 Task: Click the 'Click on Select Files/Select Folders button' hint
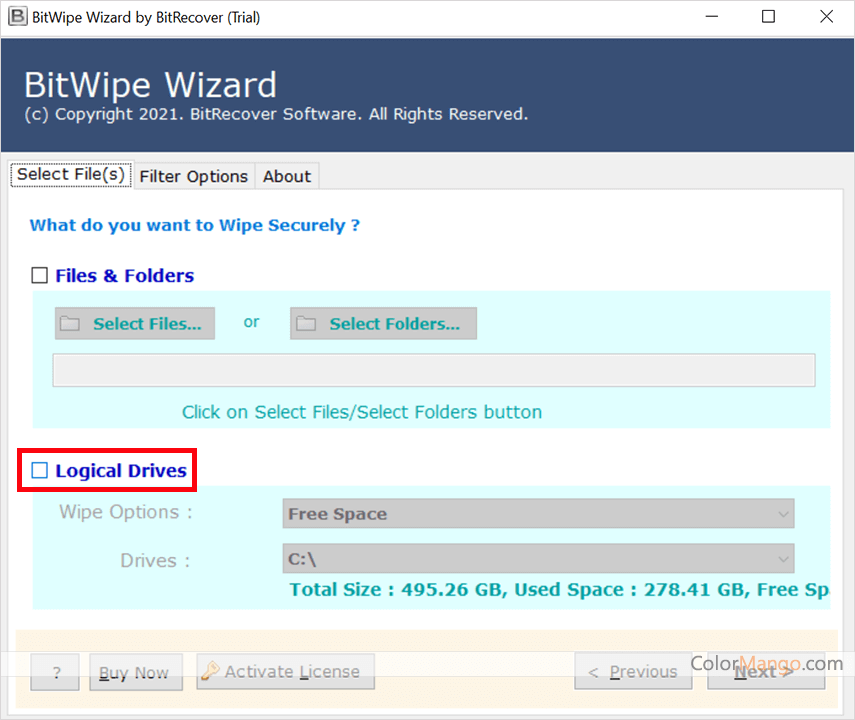[362, 412]
